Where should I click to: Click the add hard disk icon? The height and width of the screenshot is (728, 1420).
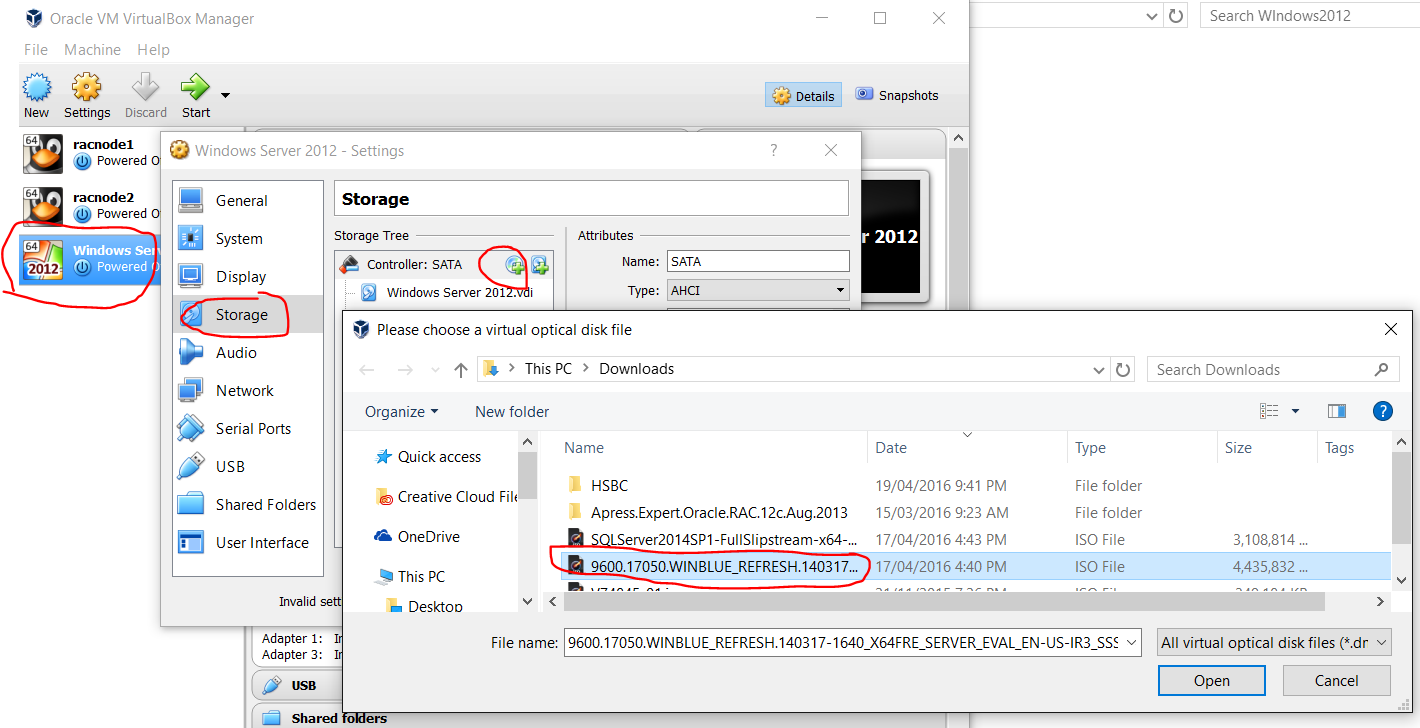point(540,265)
